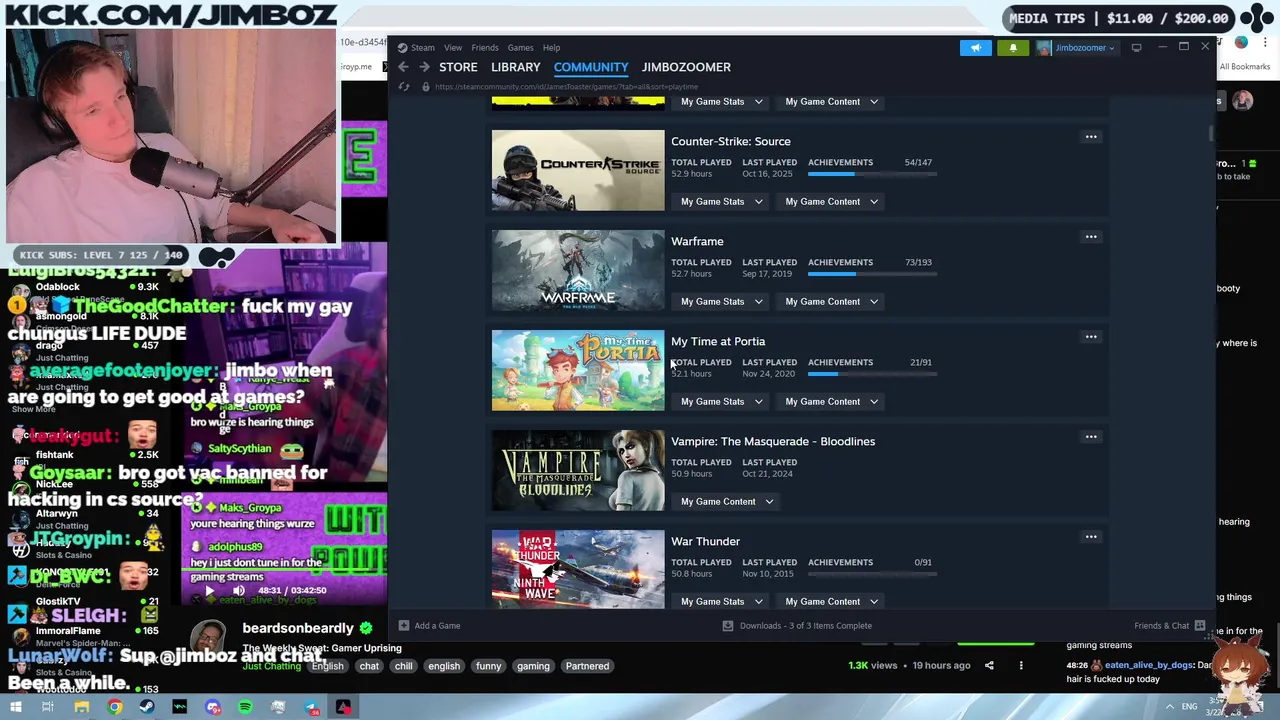Open File Explorer from the taskbar

pos(81,707)
